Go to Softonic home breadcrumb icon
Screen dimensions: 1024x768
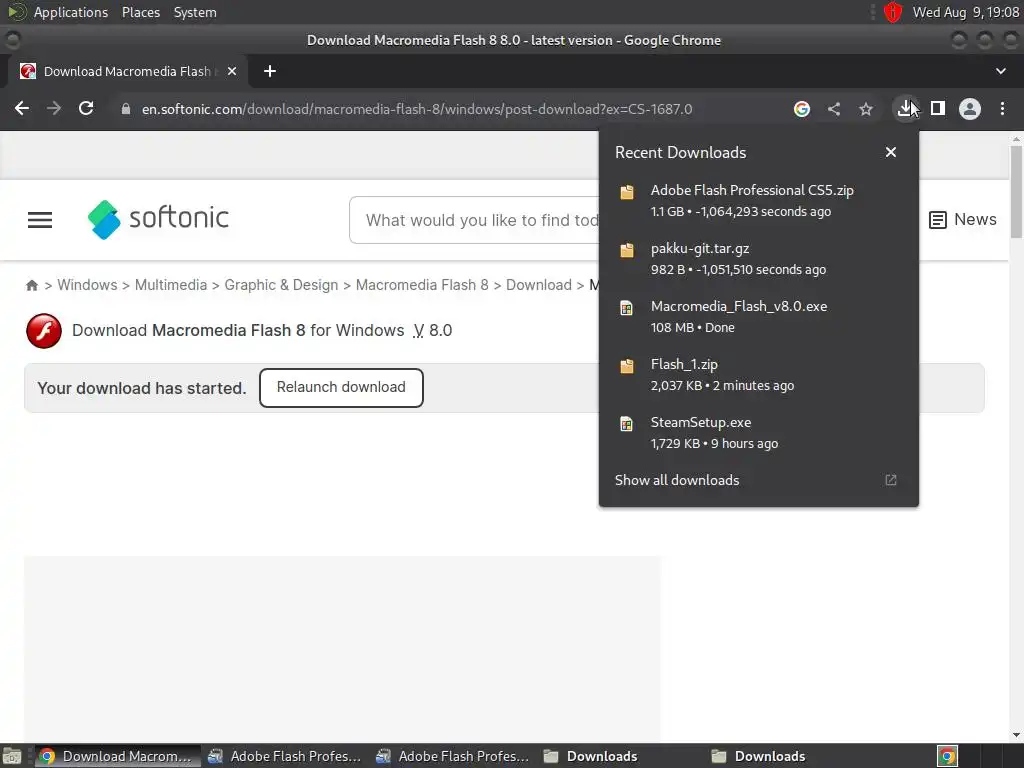click(x=31, y=285)
